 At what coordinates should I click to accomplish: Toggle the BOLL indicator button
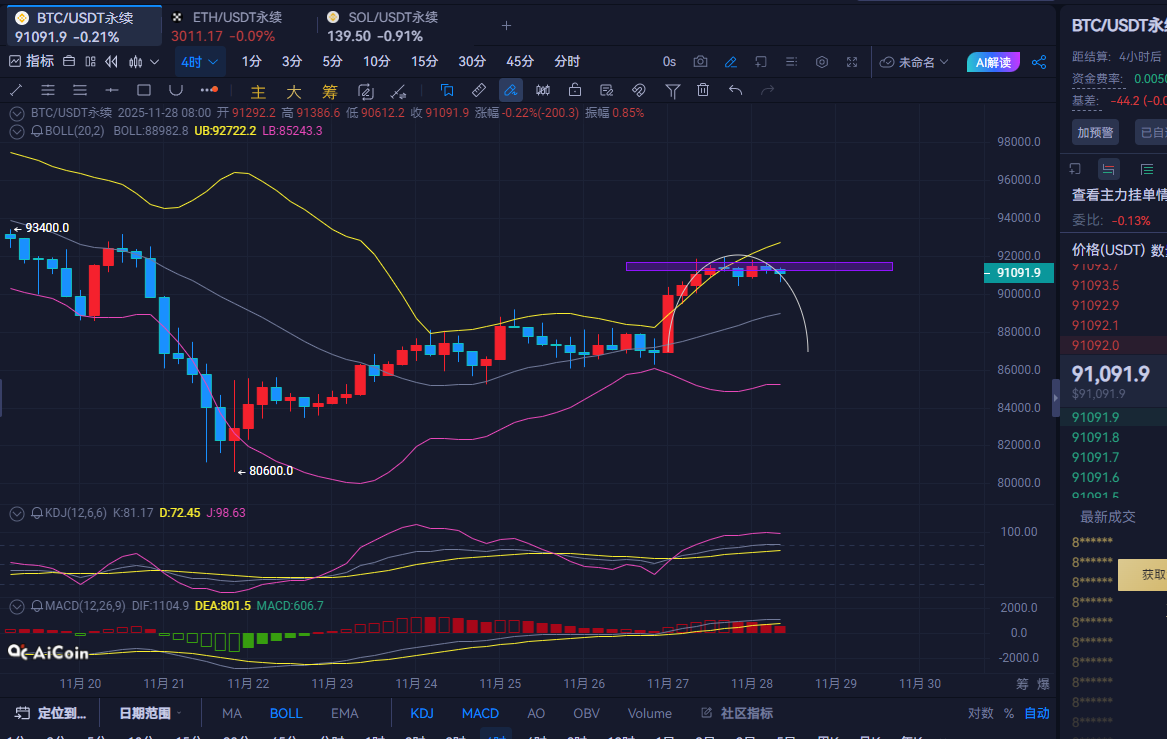pyautogui.click(x=285, y=713)
